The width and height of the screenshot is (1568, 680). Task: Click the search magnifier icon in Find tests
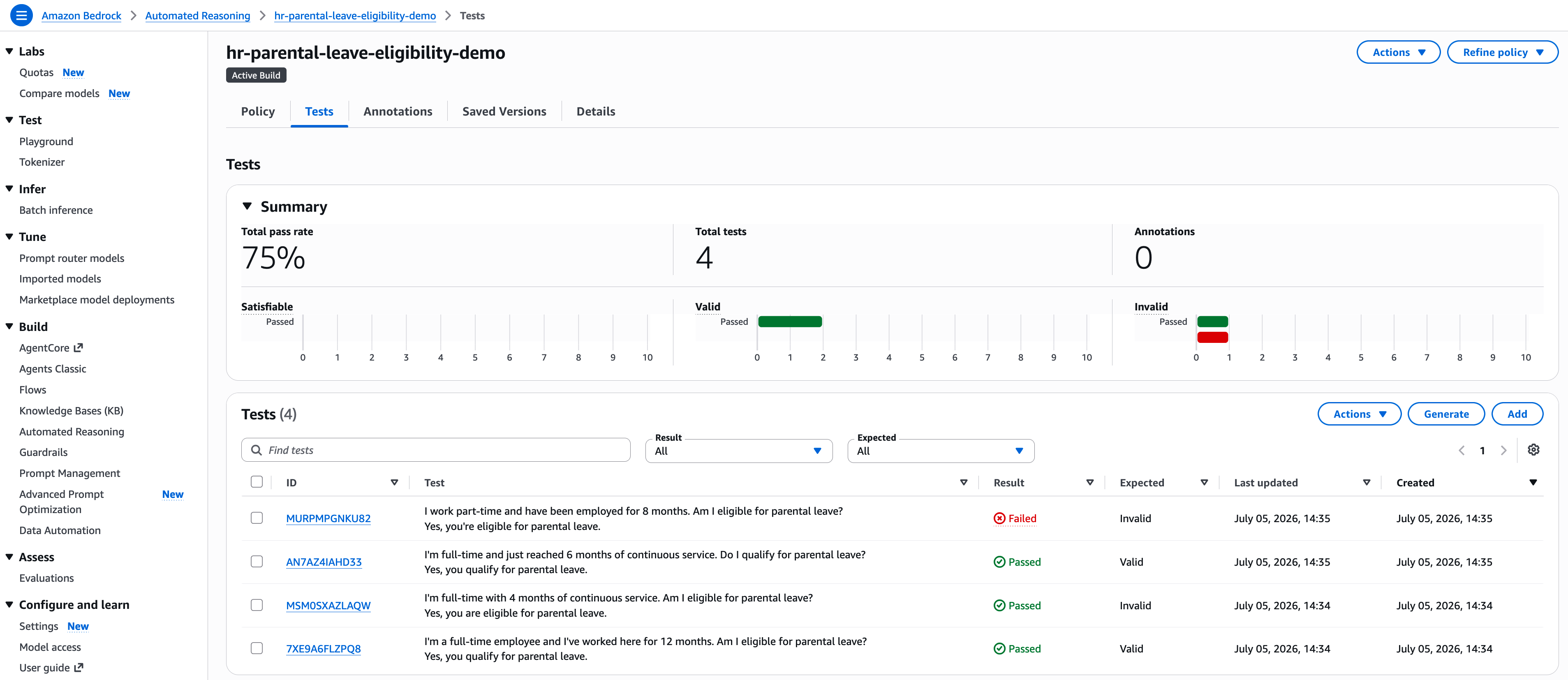256,450
